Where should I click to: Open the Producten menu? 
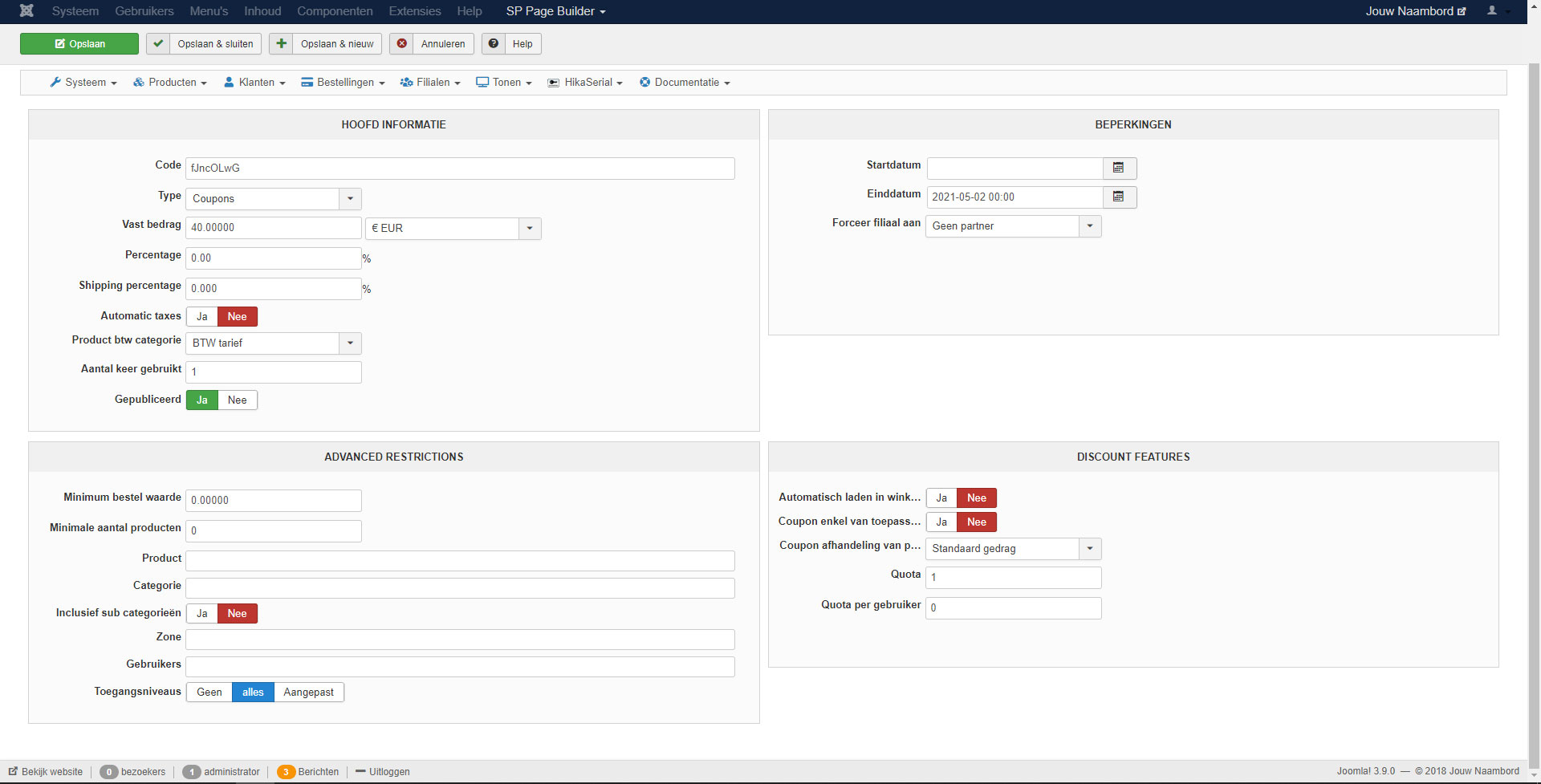click(170, 83)
